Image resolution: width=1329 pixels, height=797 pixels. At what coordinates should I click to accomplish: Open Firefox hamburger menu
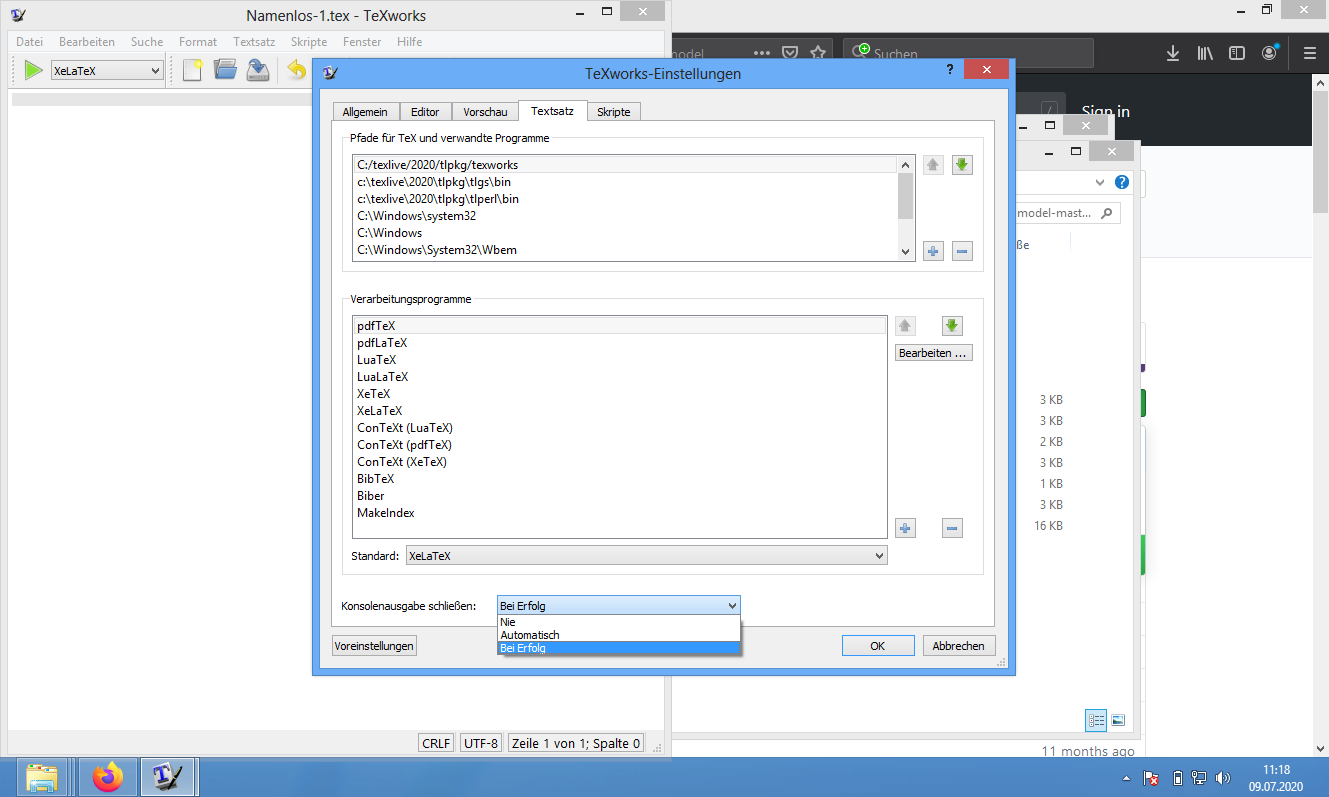(1310, 53)
